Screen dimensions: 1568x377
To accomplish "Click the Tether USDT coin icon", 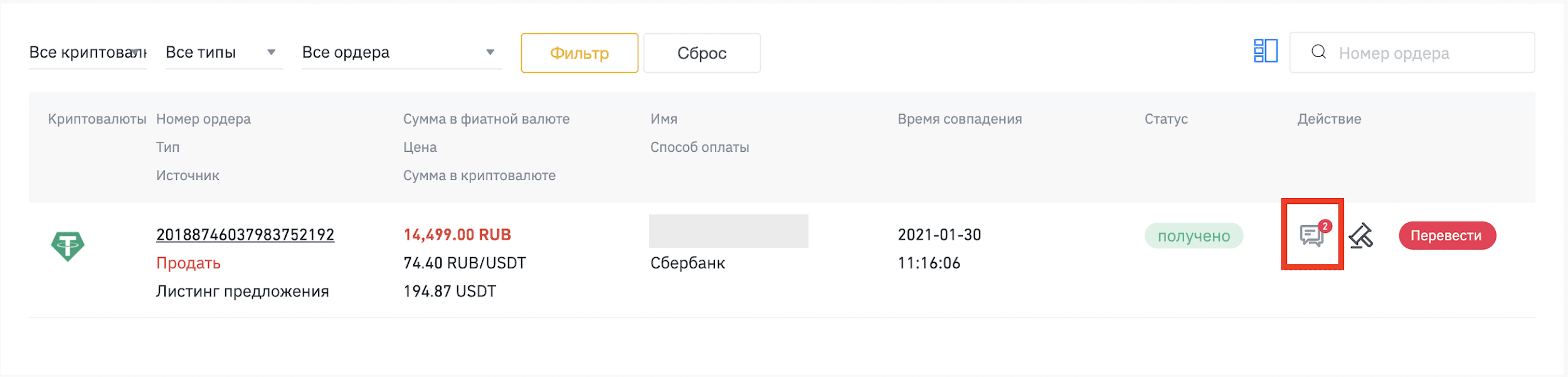I will click(x=68, y=246).
